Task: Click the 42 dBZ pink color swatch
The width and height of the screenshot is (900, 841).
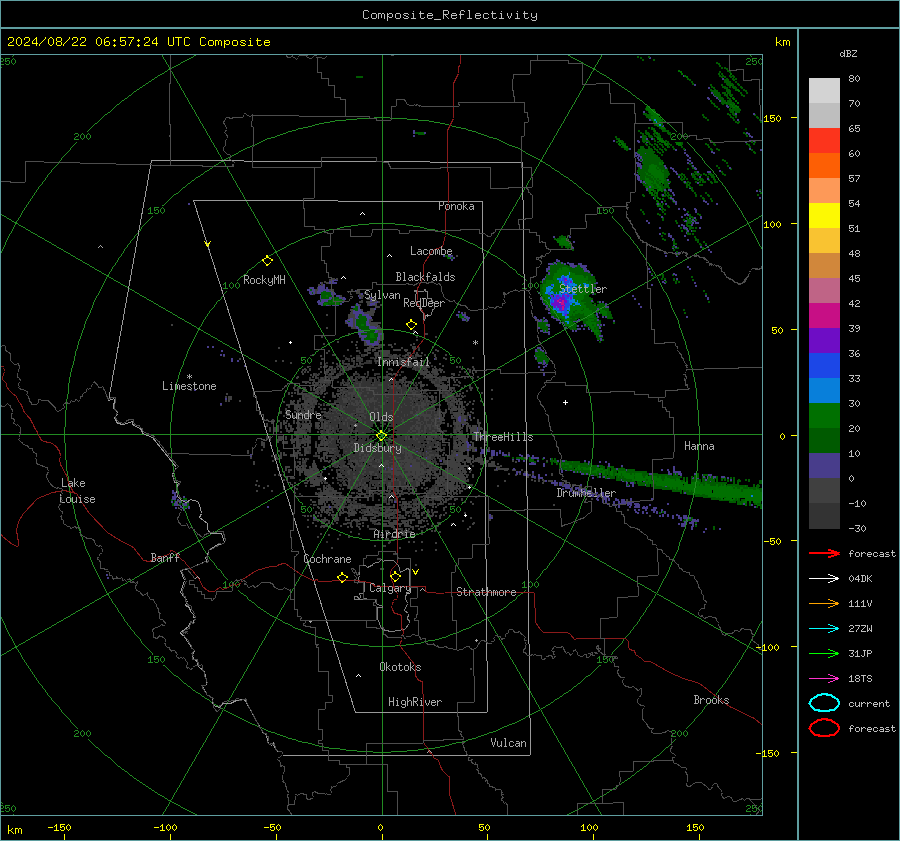Action: point(824,290)
